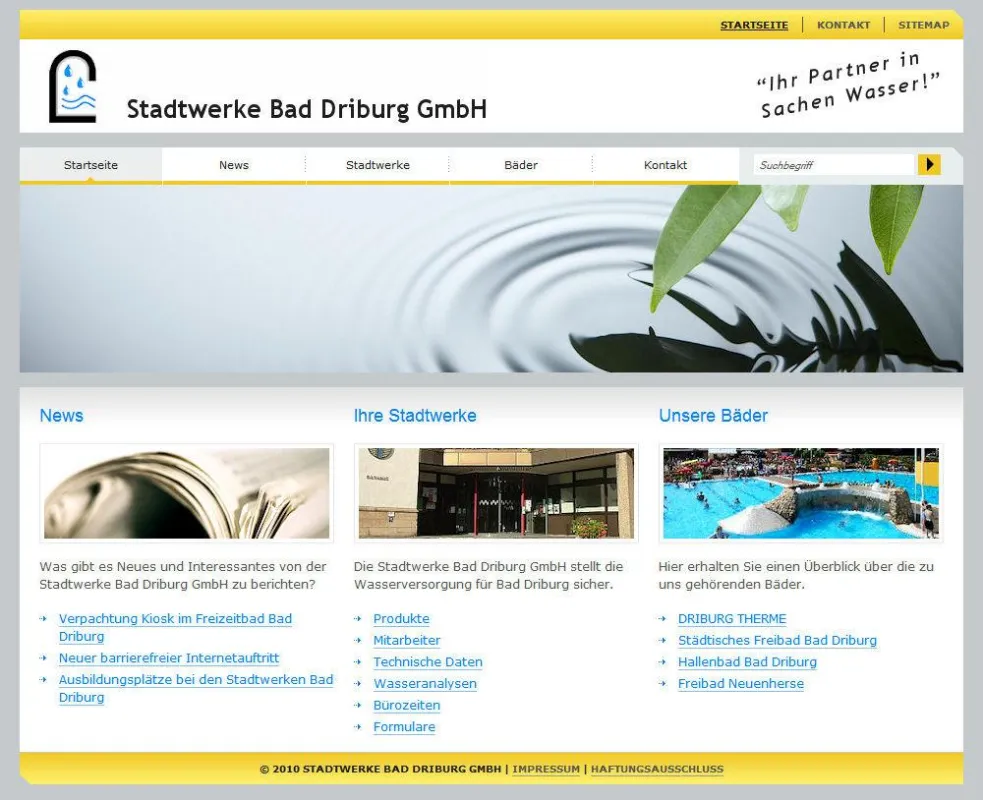983x800 pixels.
Task: Click the arrow bullet beside Produkte
Action: point(358,619)
